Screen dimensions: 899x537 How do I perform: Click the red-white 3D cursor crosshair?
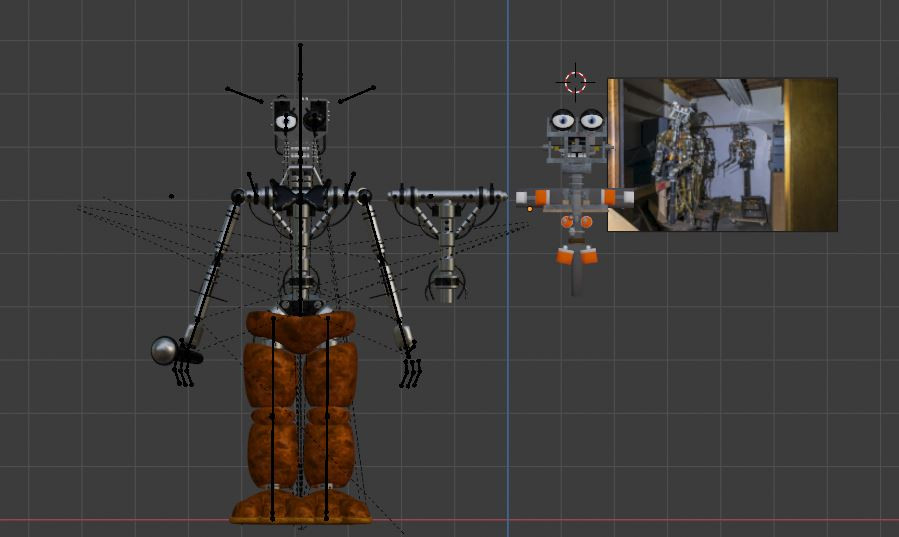575,82
